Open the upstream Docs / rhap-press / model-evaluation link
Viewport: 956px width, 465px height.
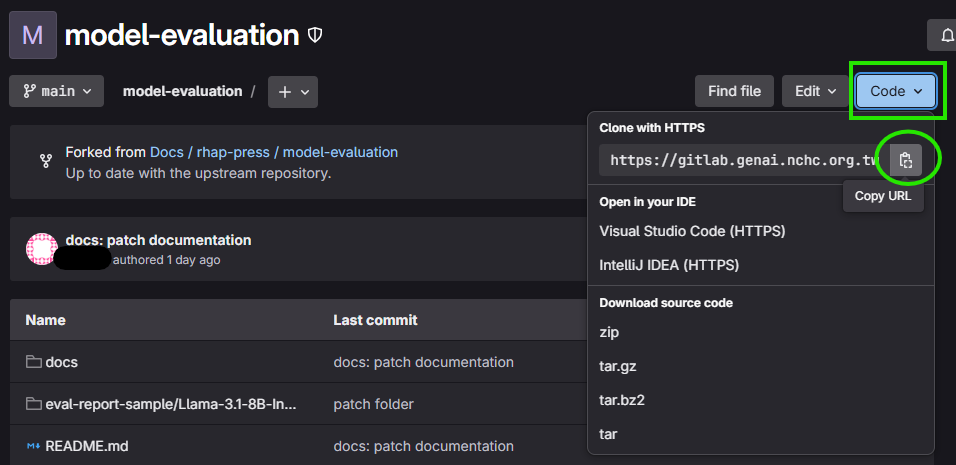click(x=274, y=152)
